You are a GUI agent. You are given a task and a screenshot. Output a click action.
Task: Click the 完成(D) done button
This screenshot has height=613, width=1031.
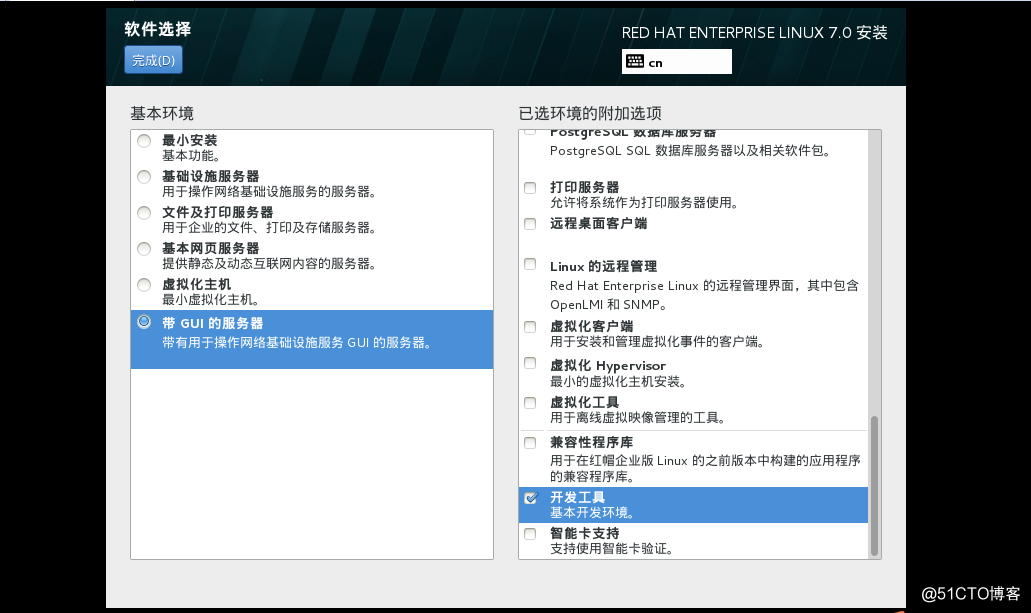tap(153, 60)
